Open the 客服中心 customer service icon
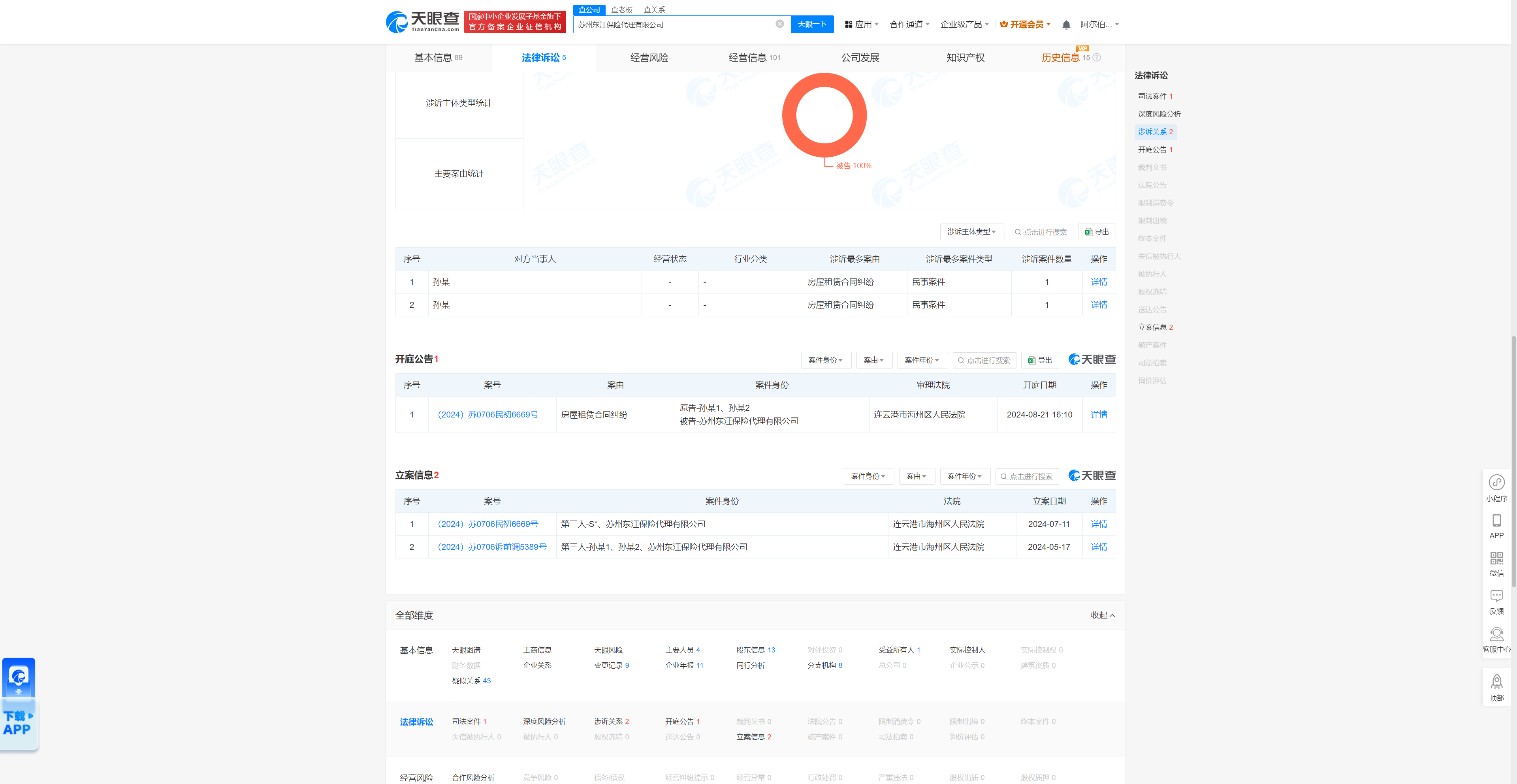 (x=1496, y=640)
